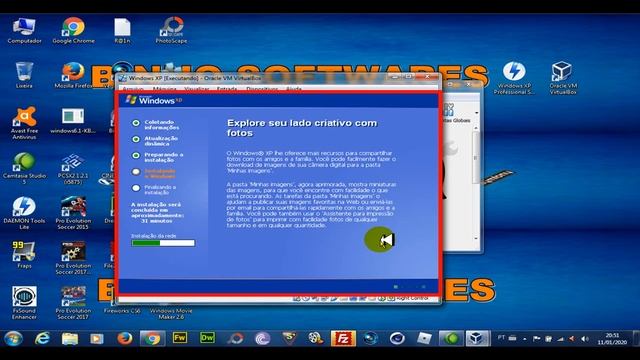Select the R@1n file on the desktop

click(122, 31)
